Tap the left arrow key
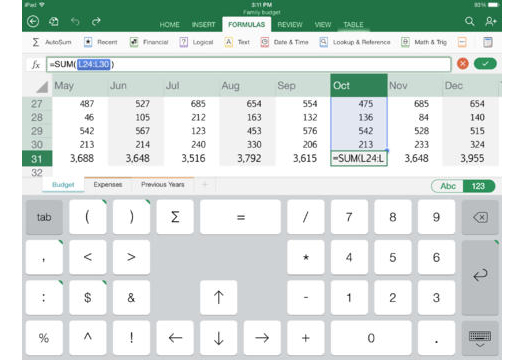 point(175,338)
